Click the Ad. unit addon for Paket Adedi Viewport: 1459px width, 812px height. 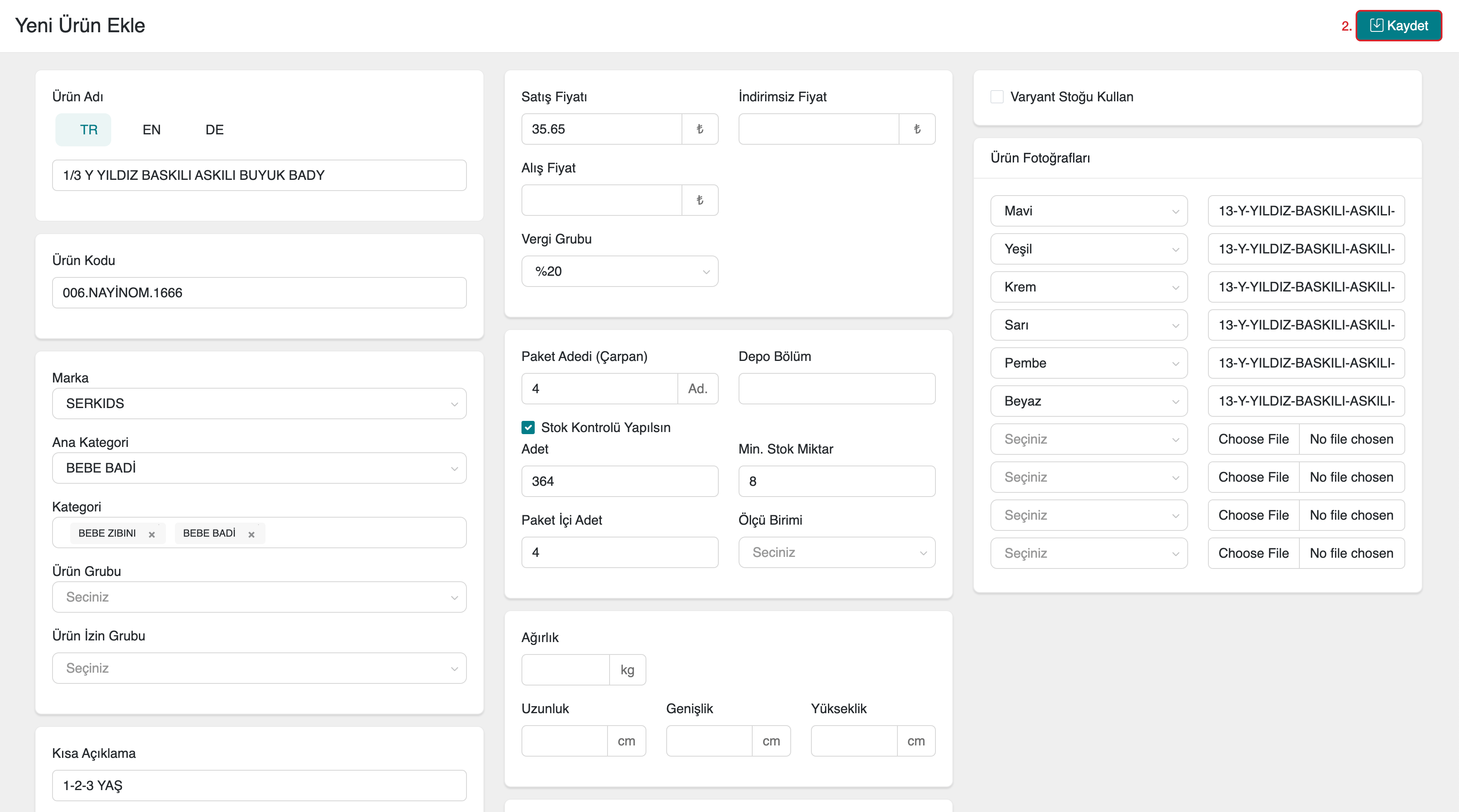[697, 389]
